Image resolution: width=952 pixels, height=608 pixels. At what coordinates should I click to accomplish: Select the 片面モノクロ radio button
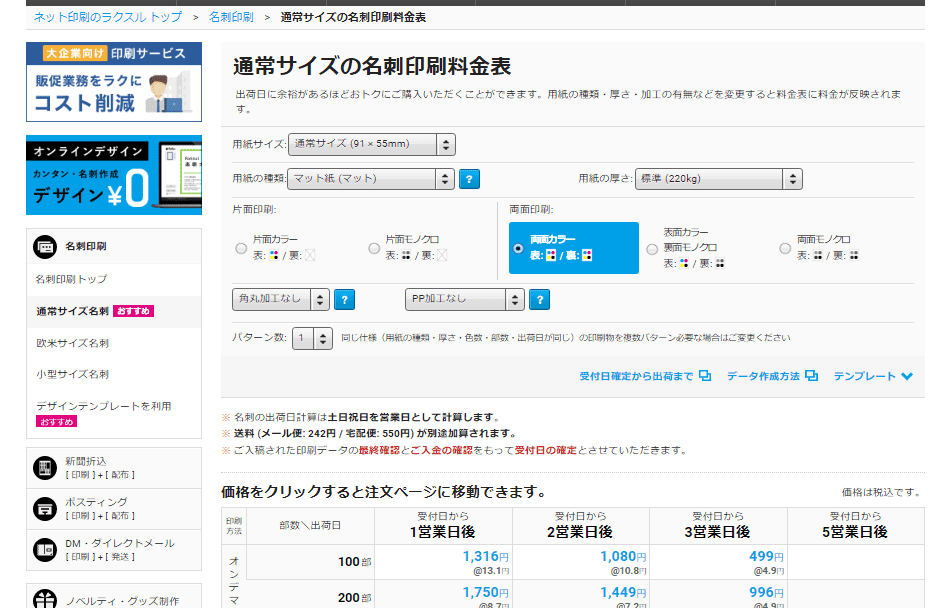374,248
